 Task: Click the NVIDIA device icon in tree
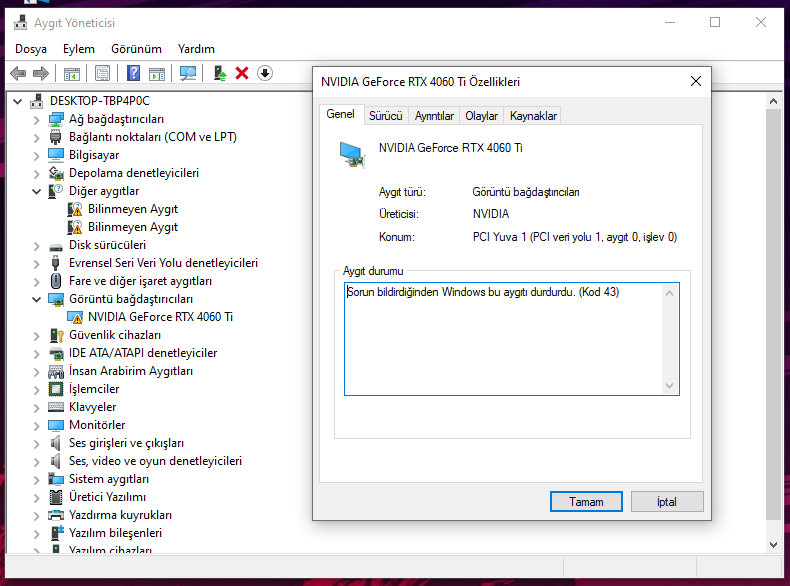tap(75, 317)
